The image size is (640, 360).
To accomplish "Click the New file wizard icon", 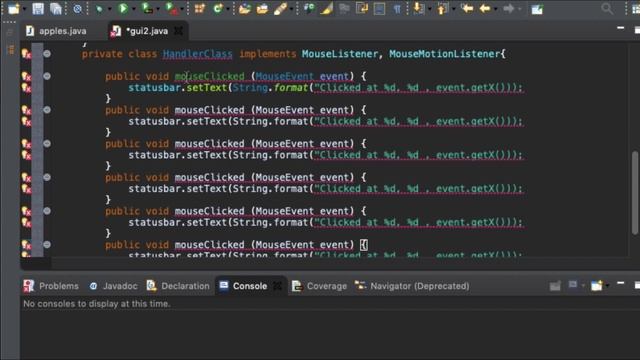I will pos(14,9).
